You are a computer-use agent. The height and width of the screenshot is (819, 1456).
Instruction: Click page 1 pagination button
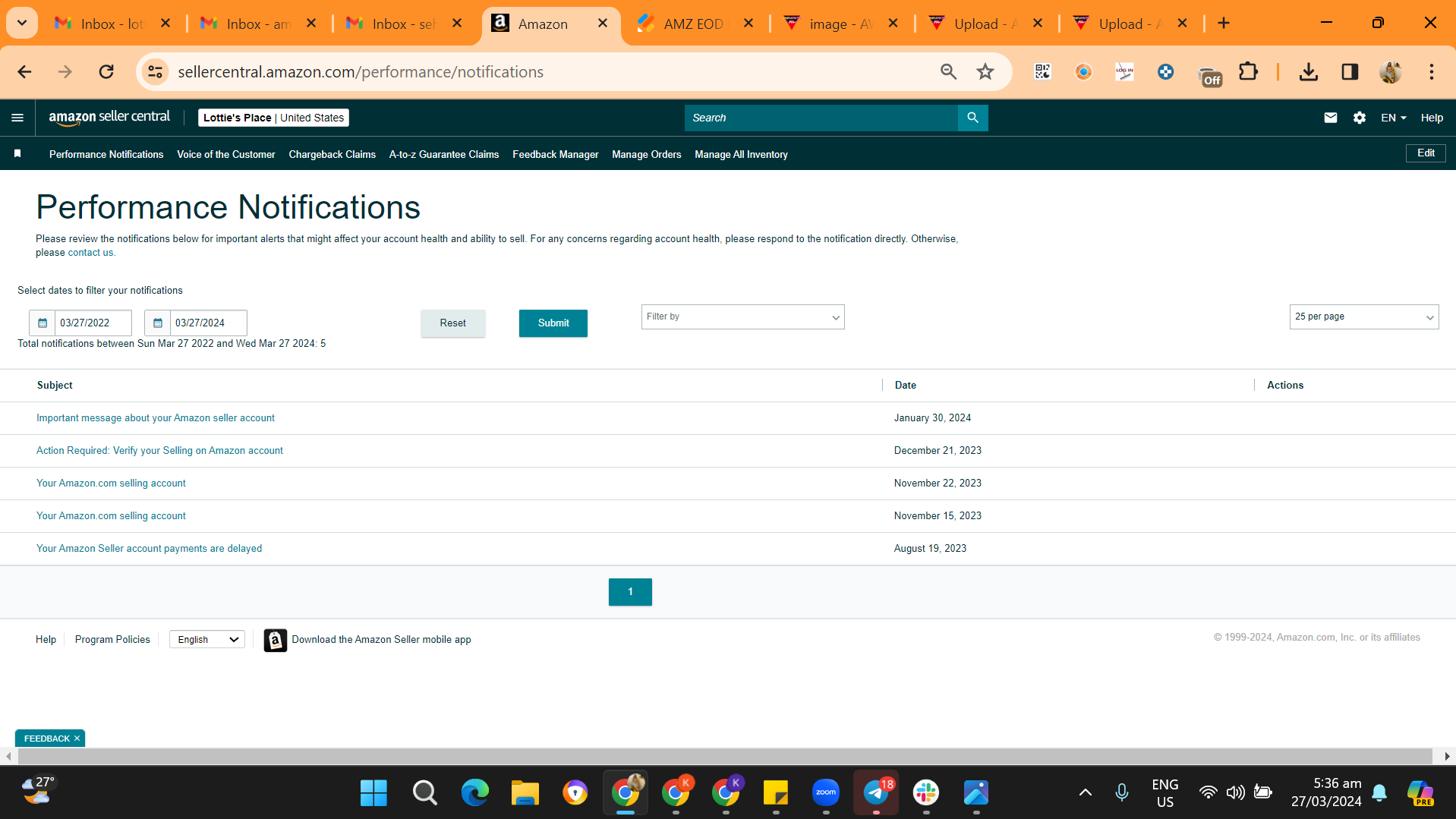pos(630,592)
